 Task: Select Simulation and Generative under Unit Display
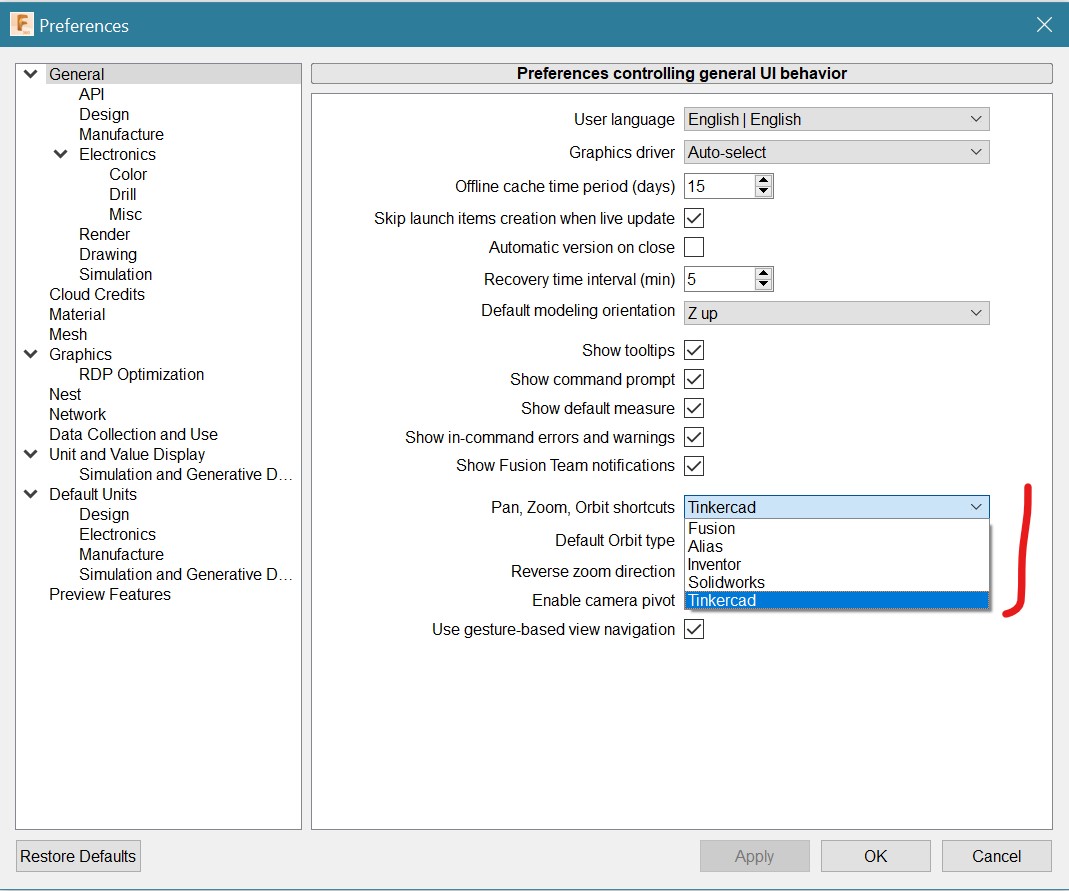(185, 474)
